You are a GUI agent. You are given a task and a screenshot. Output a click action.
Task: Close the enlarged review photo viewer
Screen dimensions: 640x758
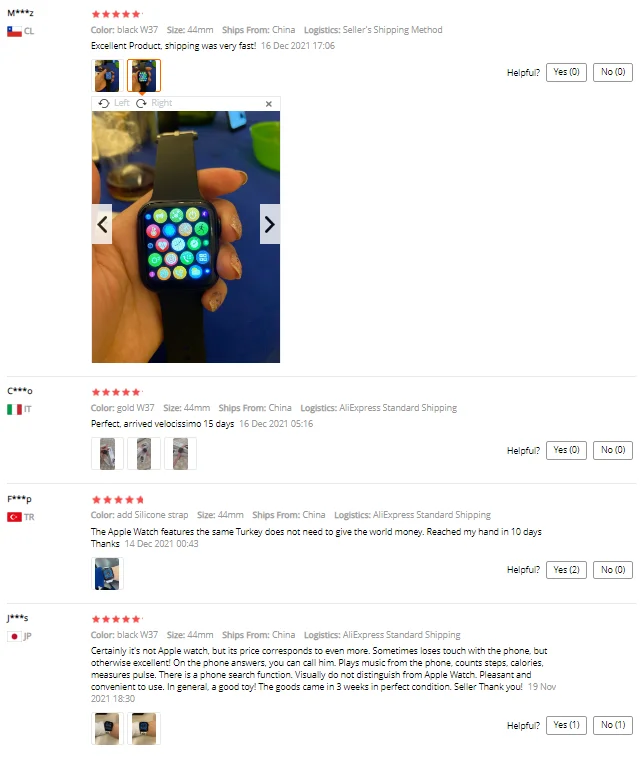click(269, 103)
